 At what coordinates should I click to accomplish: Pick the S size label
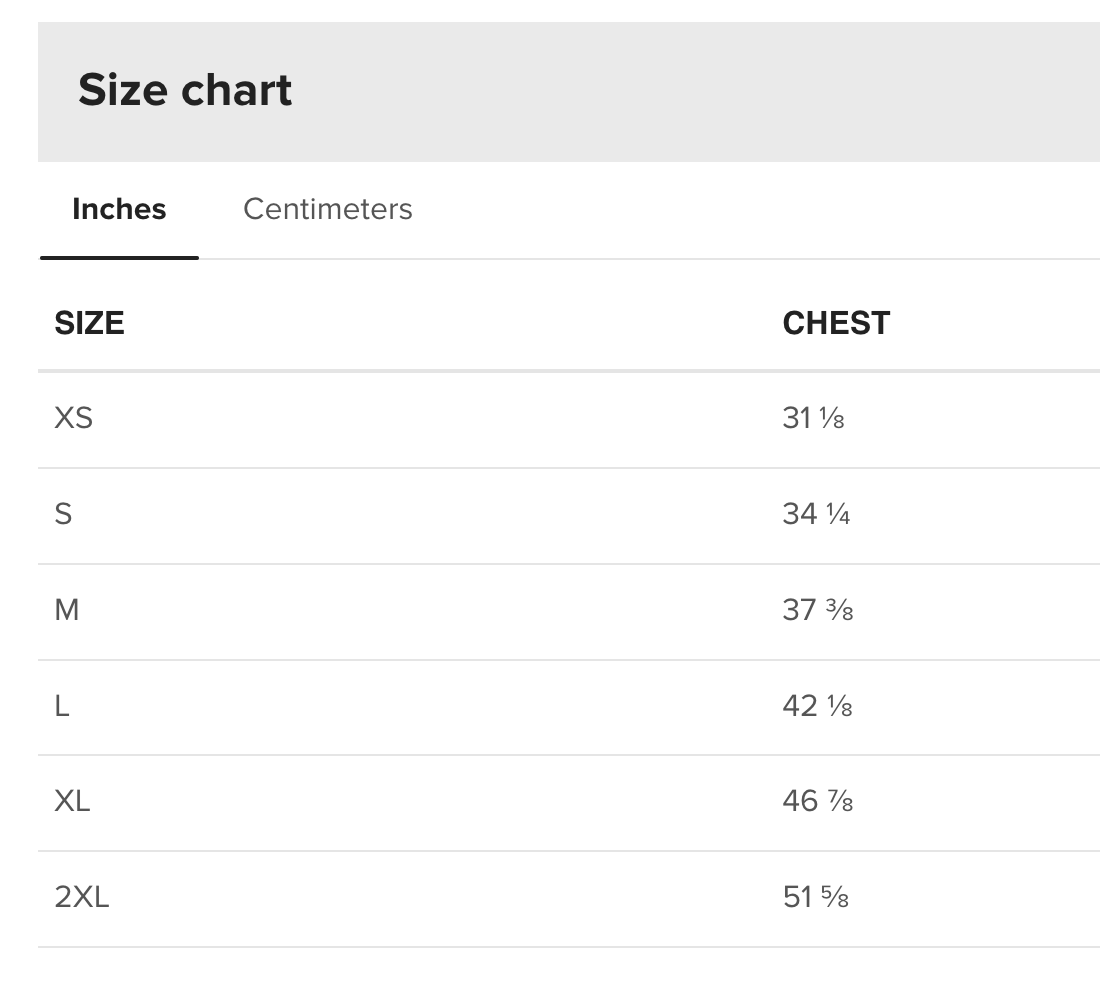(x=63, y=513)
